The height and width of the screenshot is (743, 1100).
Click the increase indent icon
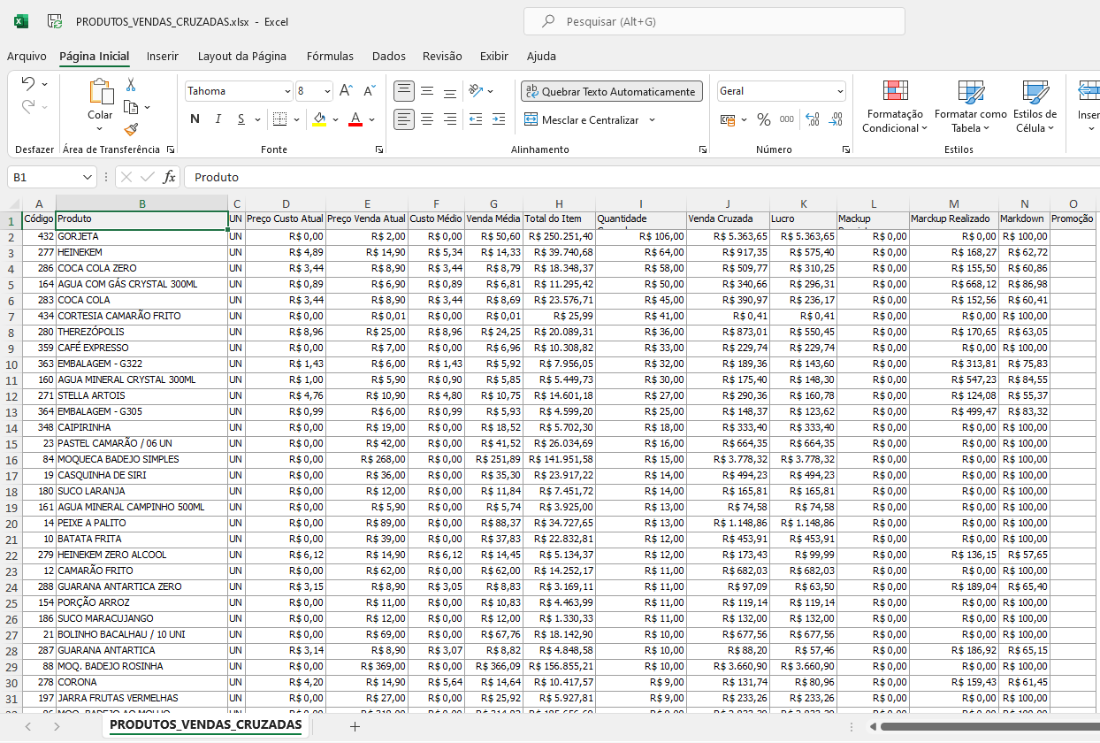pyautogui.click(x=496, y=120)
